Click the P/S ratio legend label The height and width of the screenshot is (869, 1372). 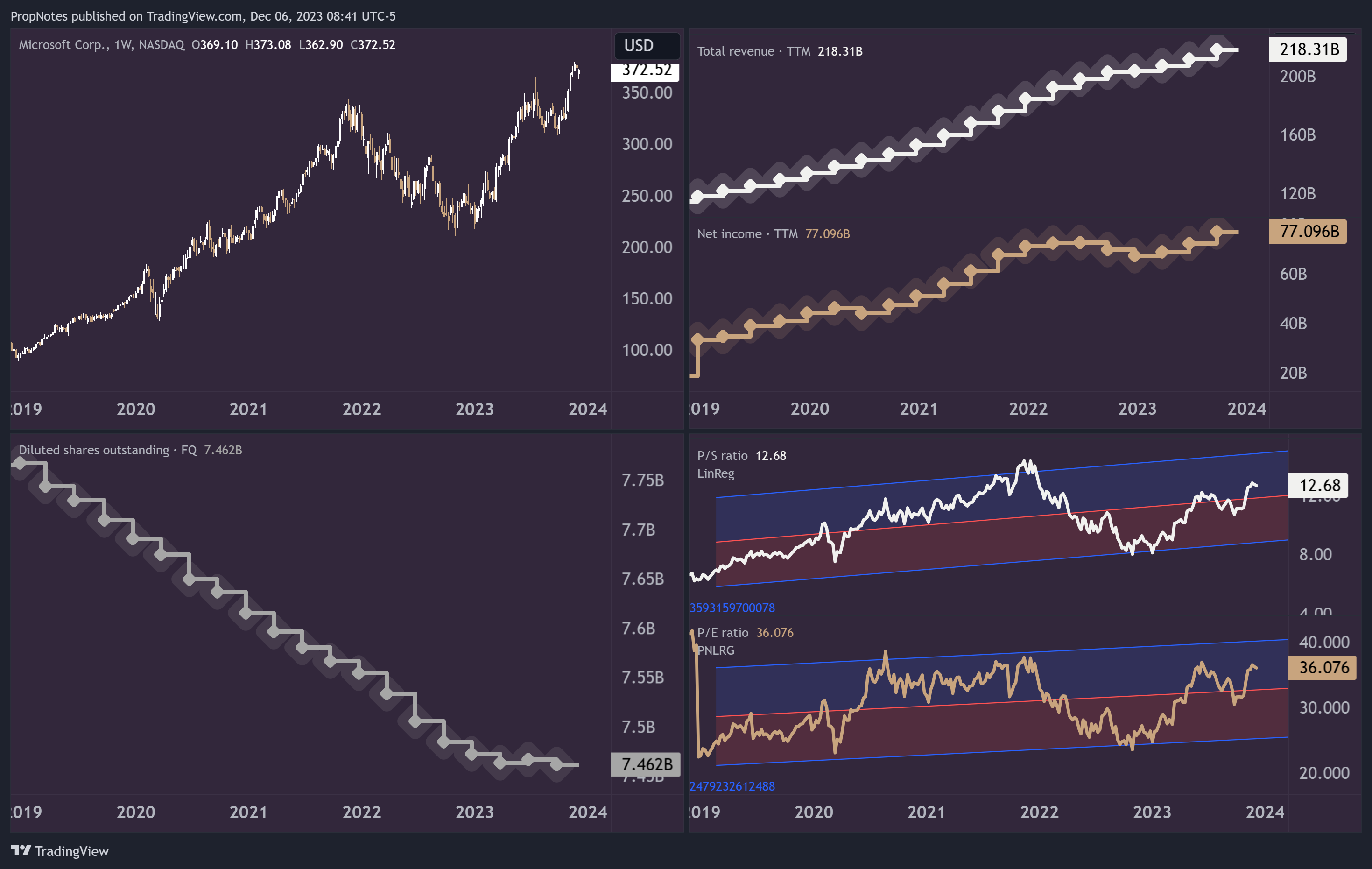[x=722, y=456]
